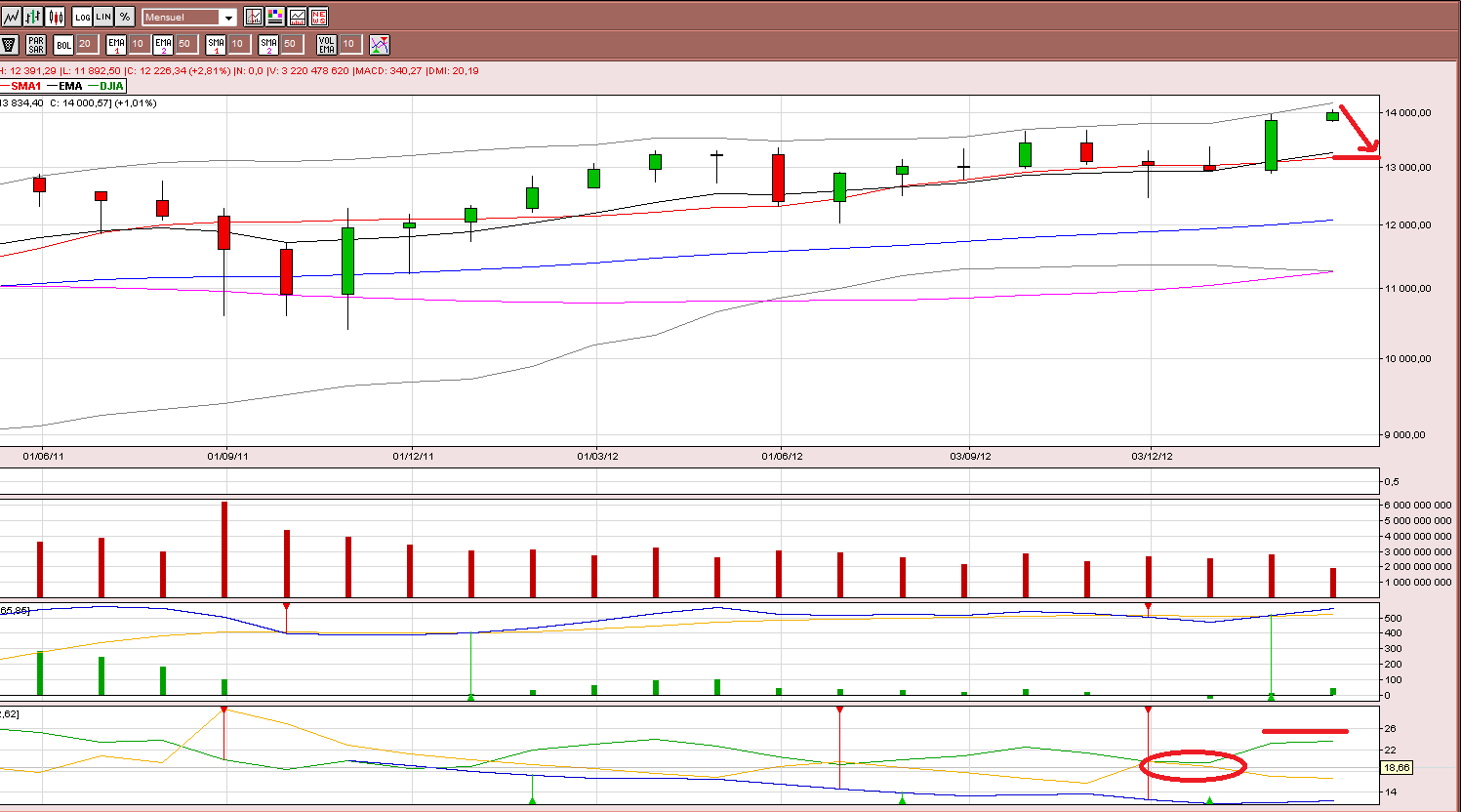
Task: Open the NEWS icon
Action: pyautogui.click(x=318, y=17)
